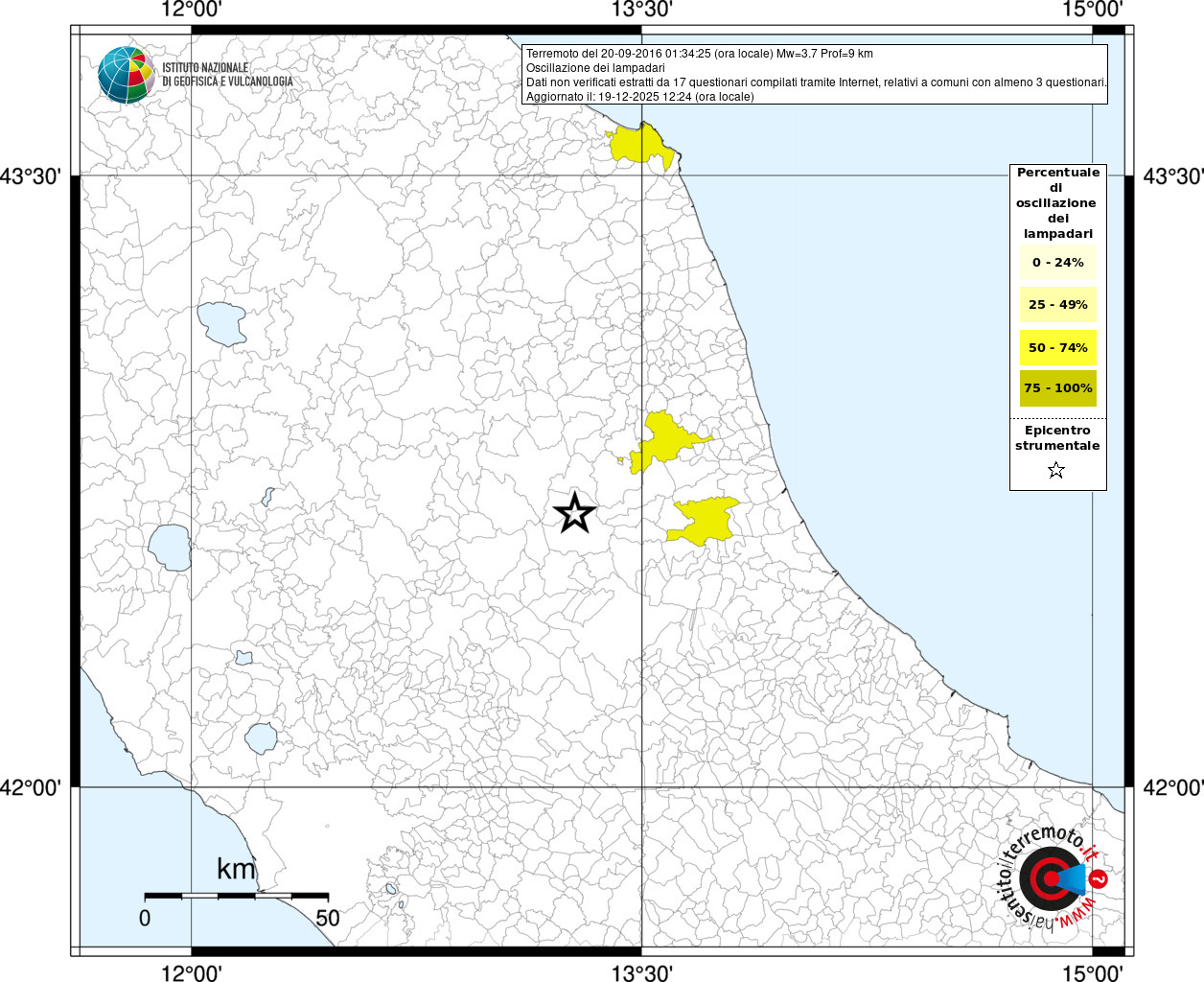The width and height of the screenshot is (1204, 982).
Task: Click the INGV globe logo
Action: (x=126, y=74)
